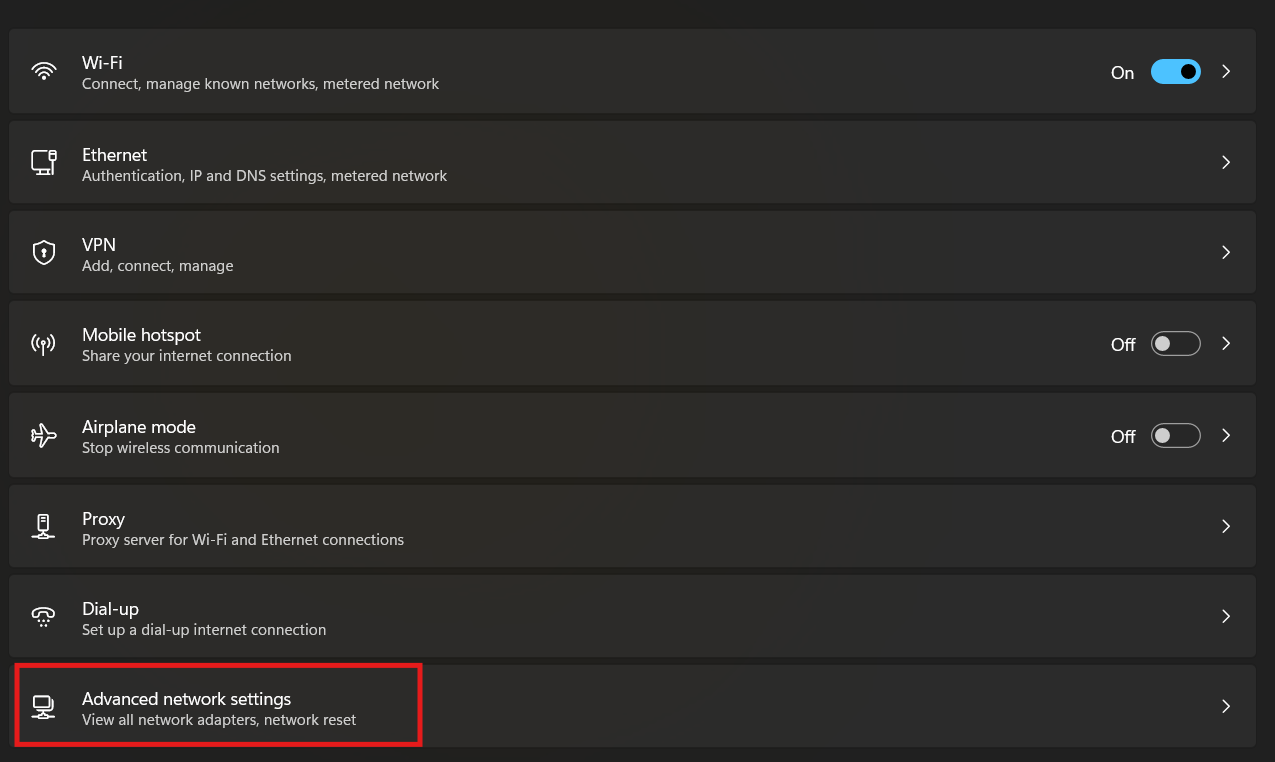This screenshot has height=762, width=1275.
Task: Switch on the Airplane mode toggle
Action: [1175, 436]
